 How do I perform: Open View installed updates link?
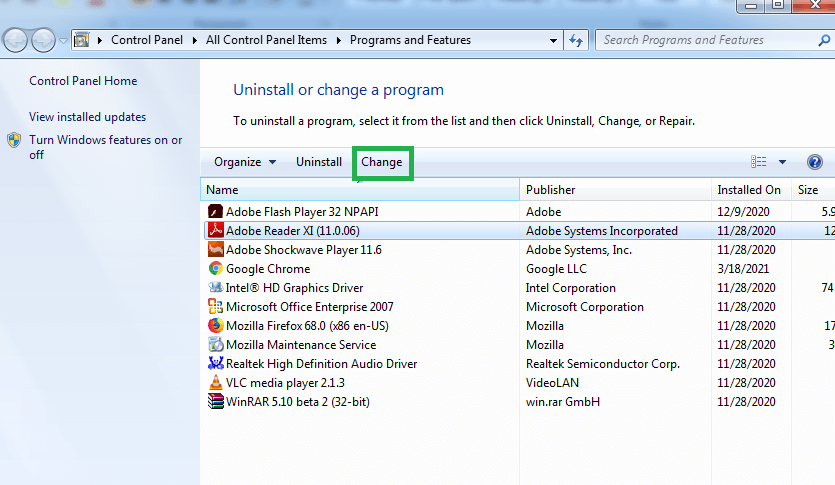(87, 117)
